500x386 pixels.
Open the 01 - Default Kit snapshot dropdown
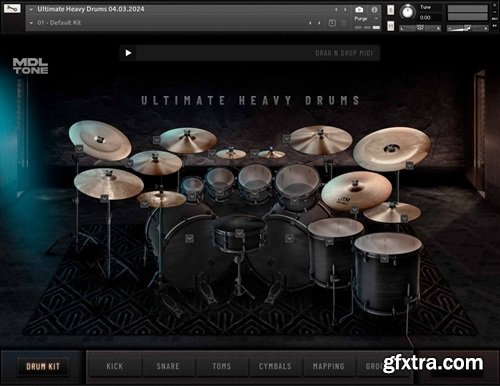coord(31,23)
